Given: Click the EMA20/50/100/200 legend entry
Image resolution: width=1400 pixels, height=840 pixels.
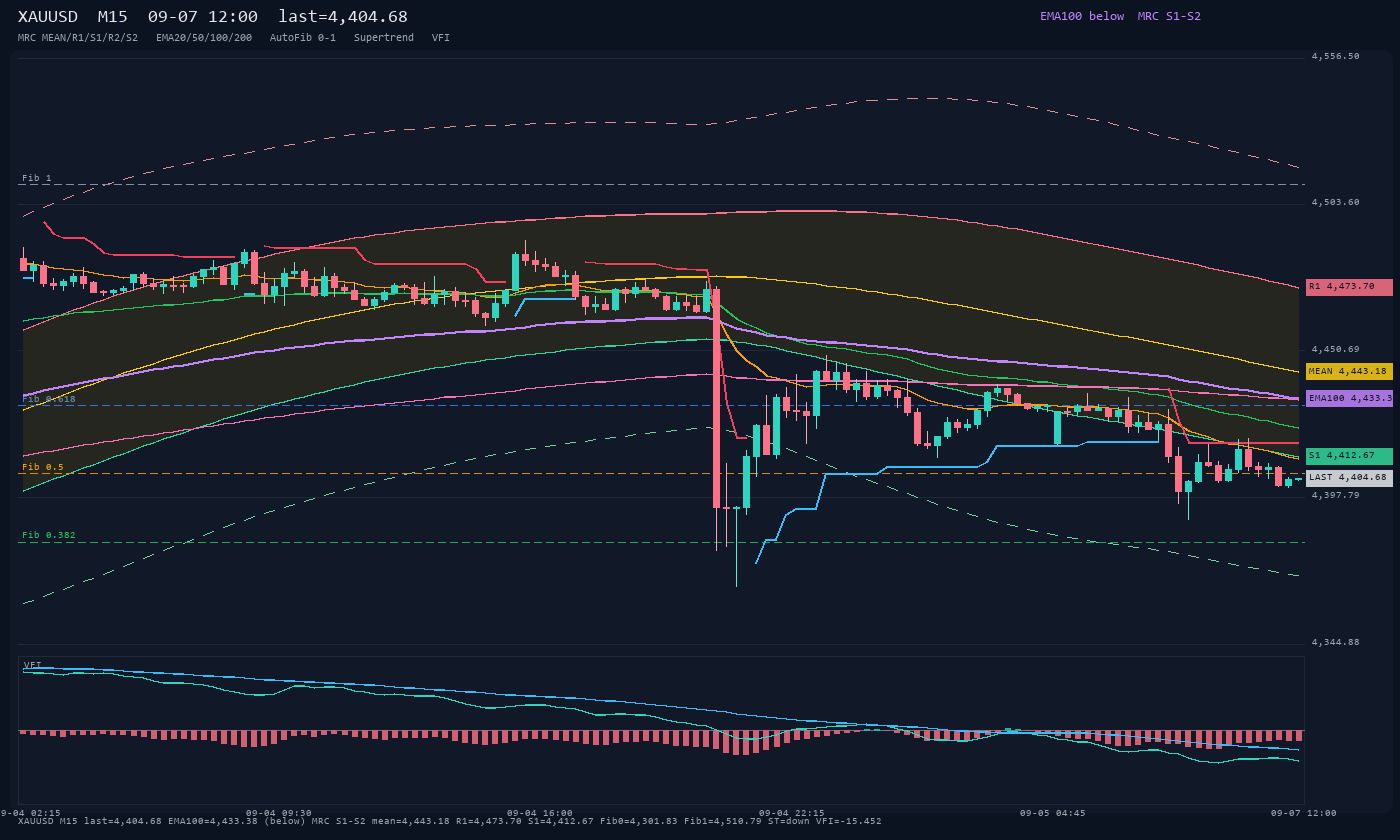Looking at the screenshot, I should (x=204, y=38).
